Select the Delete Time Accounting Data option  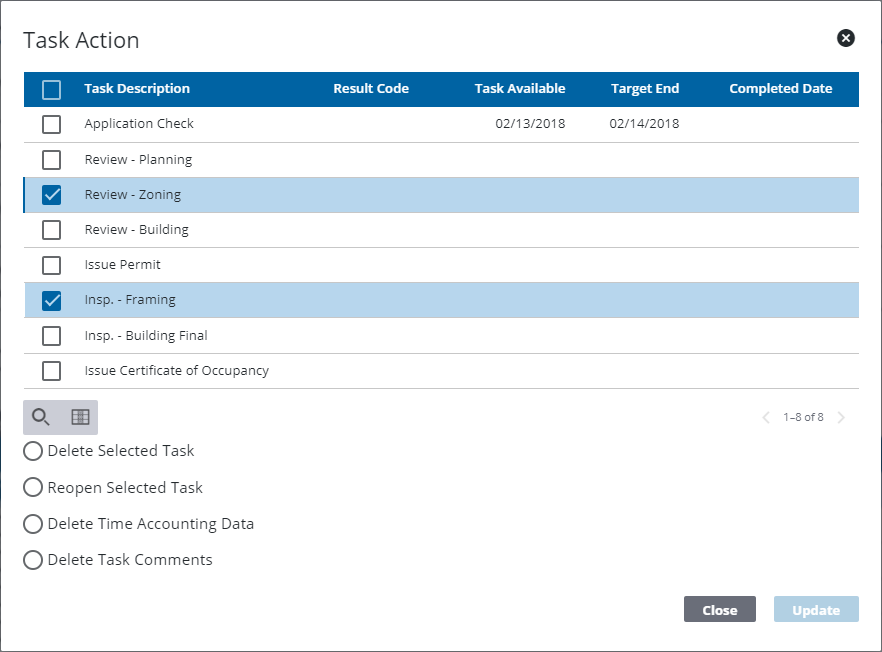[x=32, y=523]
